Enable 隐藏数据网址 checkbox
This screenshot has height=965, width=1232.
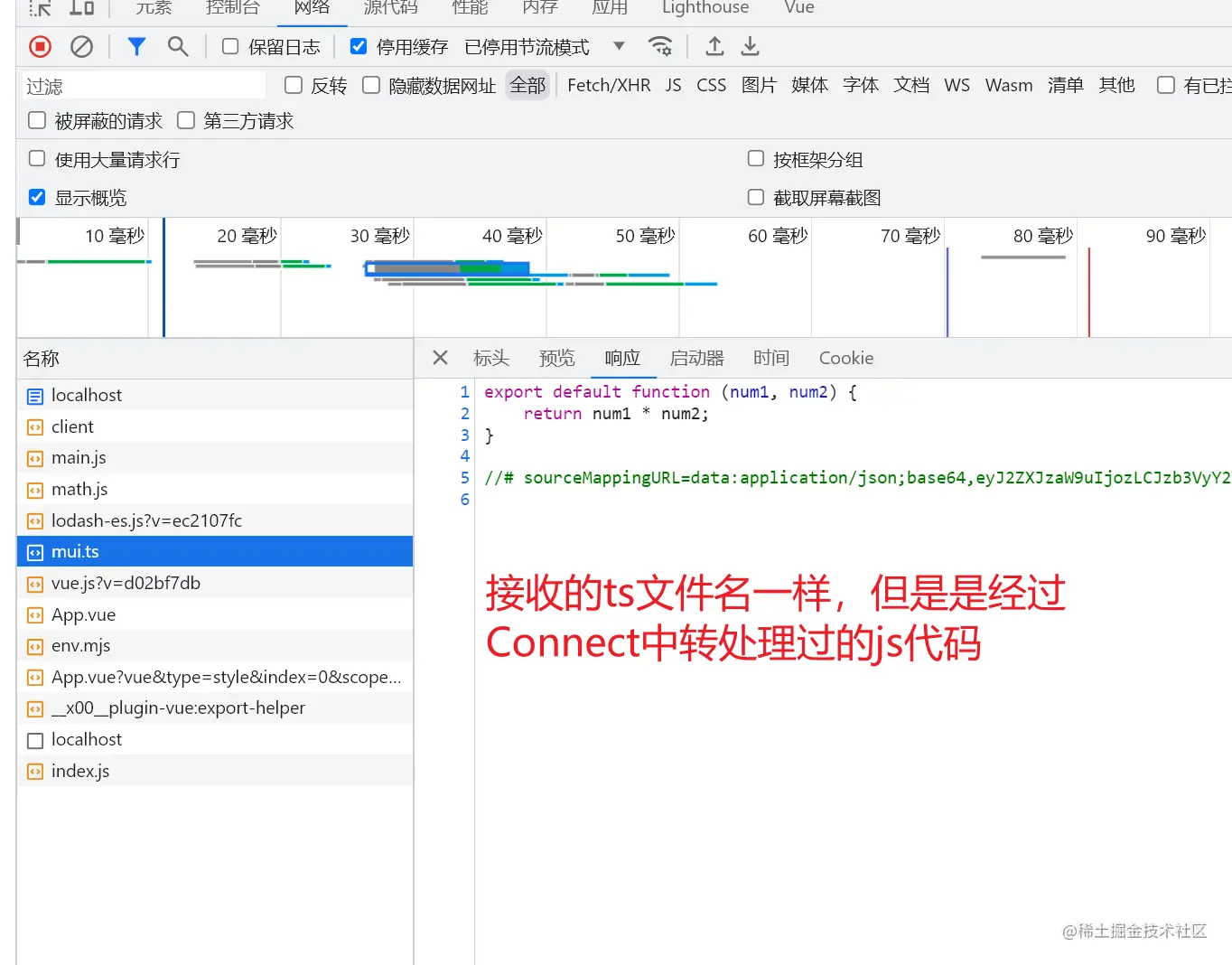[x=370, y=85]
